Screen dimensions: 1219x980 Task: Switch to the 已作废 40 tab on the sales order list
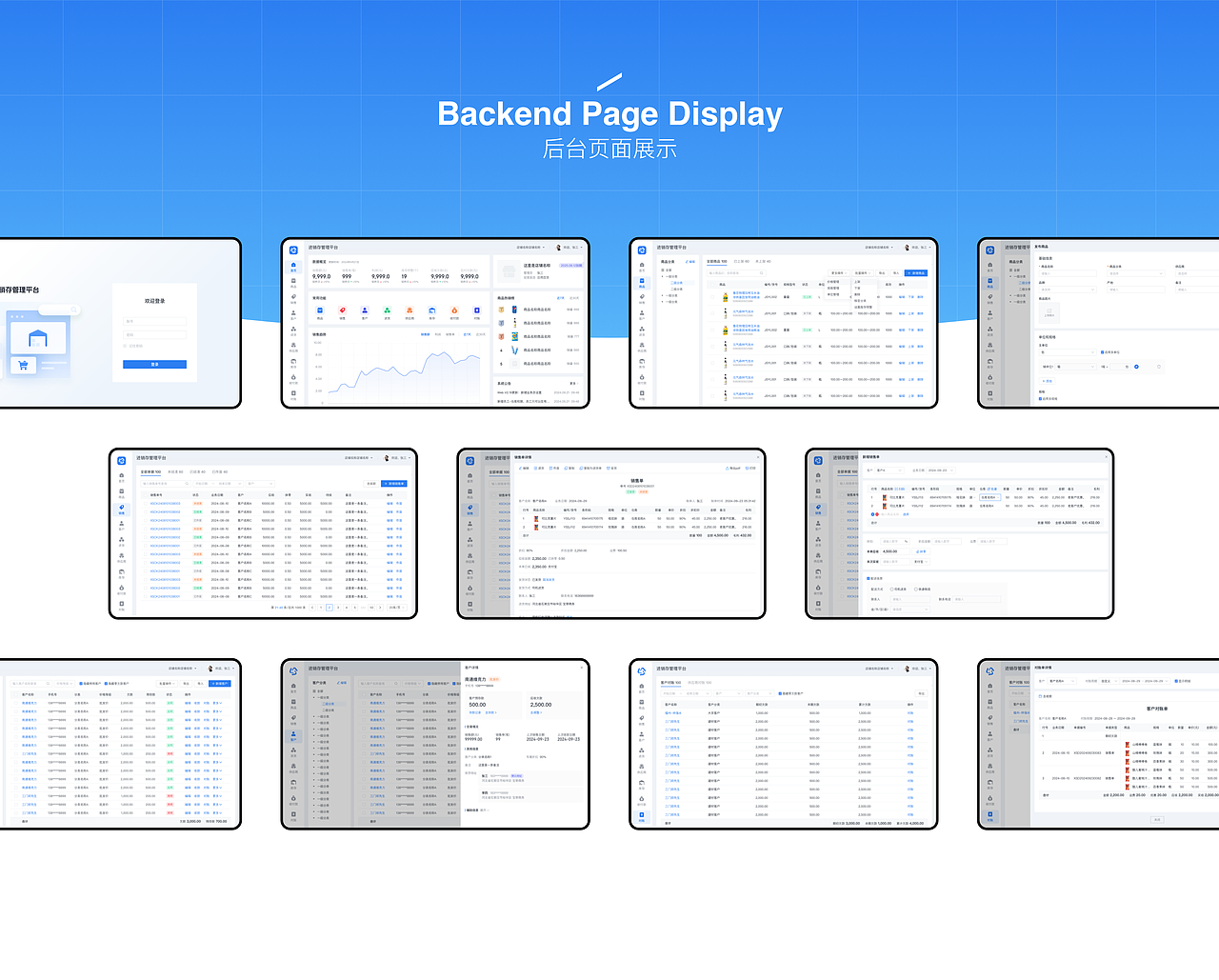(220, 472)
